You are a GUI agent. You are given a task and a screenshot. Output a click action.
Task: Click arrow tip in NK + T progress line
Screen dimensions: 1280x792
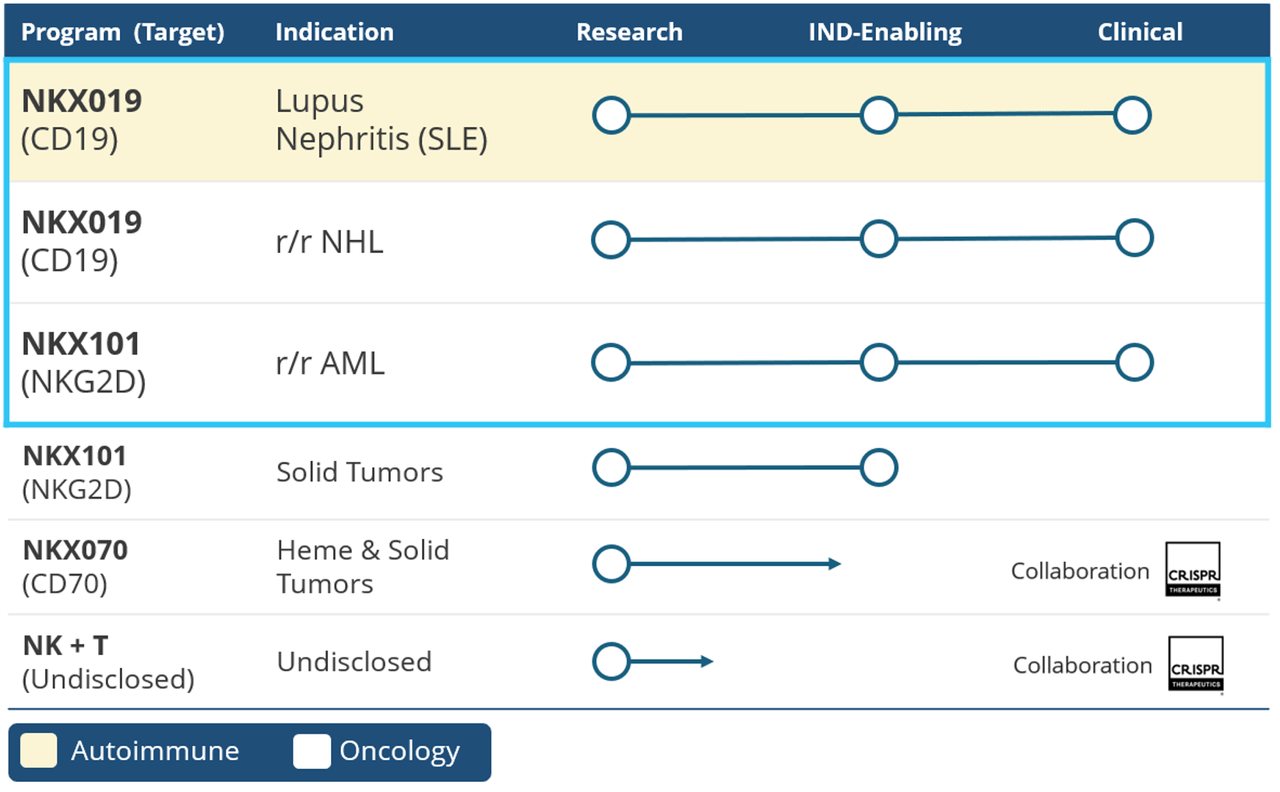(708, 661)
